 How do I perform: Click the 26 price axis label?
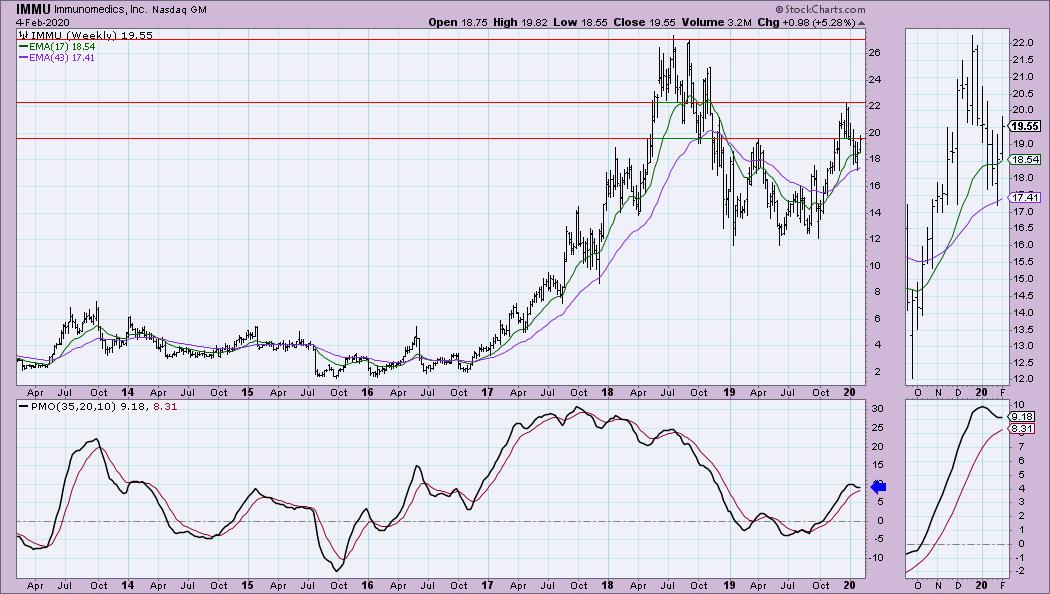pyautogui.click(x=874, y=53)
